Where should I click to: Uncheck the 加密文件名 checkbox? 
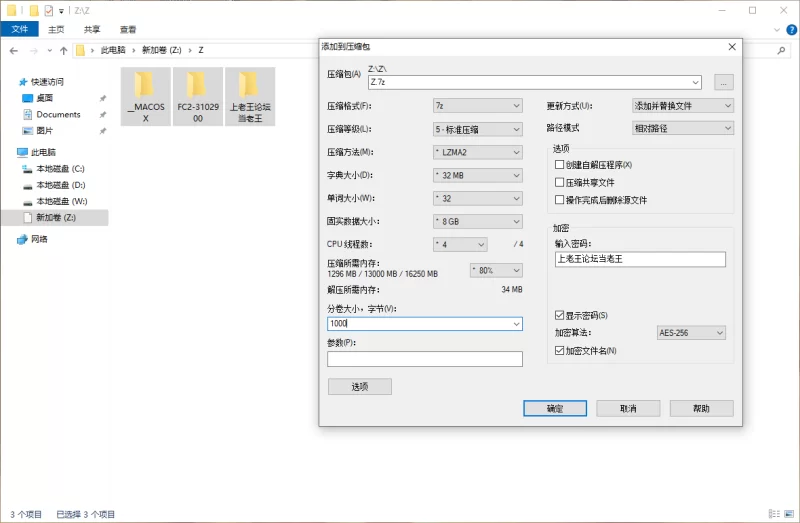(x=559, y=351)
